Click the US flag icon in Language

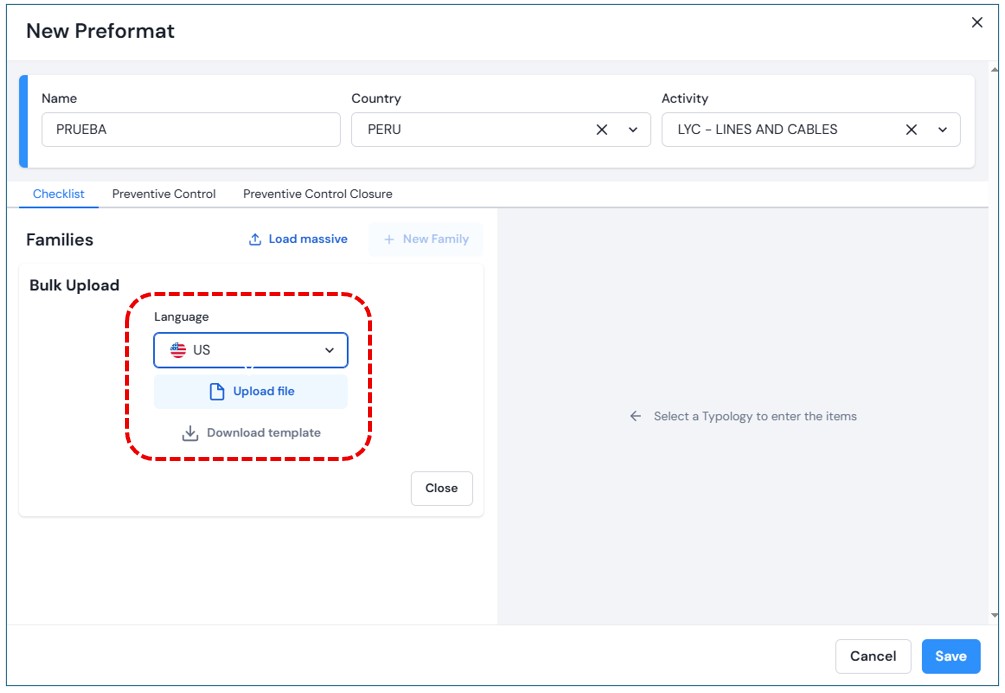coord(178,351)
